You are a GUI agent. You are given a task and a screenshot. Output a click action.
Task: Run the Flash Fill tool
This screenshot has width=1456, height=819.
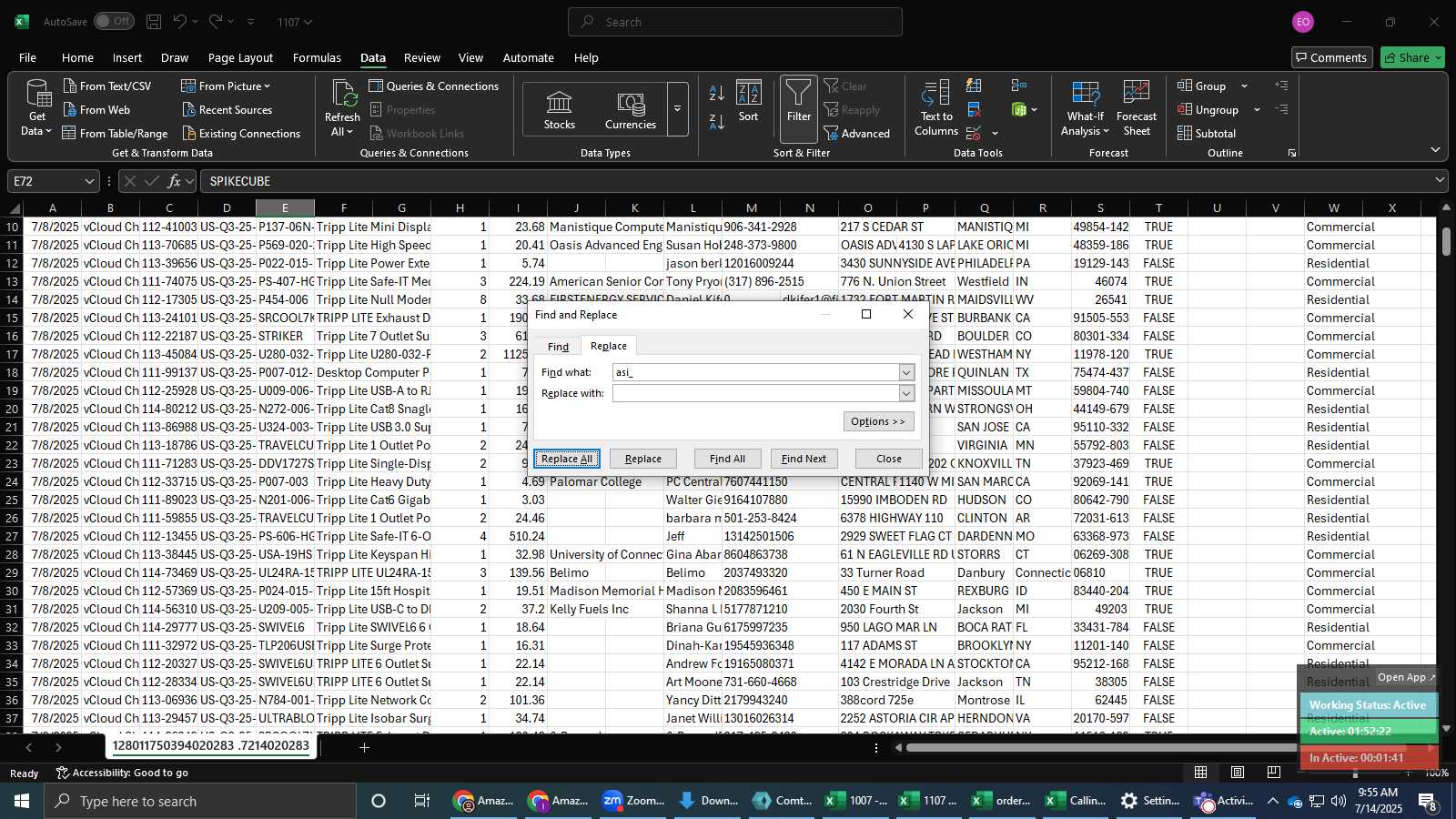(x=974, y=86)
